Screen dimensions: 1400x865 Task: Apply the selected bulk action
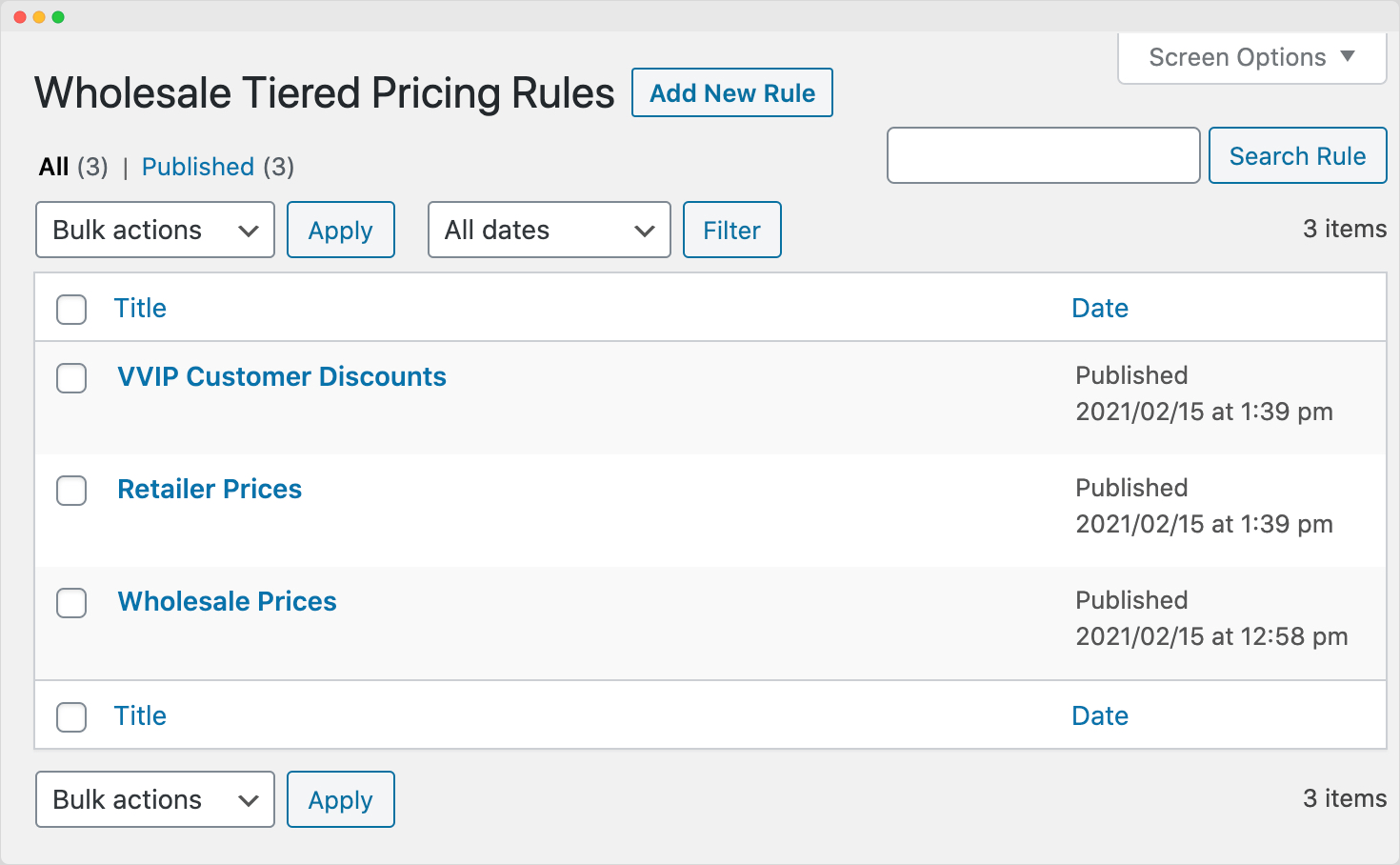(x=340, y=230)
